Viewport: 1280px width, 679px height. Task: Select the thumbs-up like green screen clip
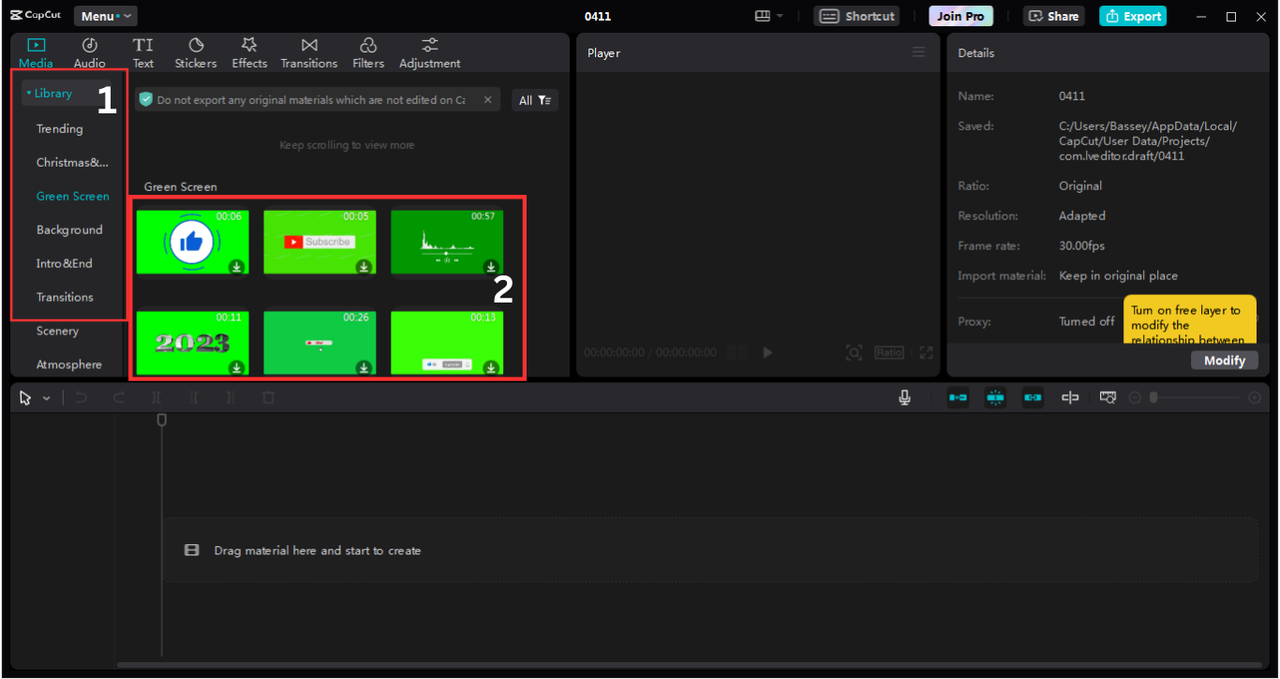[192, 242]
